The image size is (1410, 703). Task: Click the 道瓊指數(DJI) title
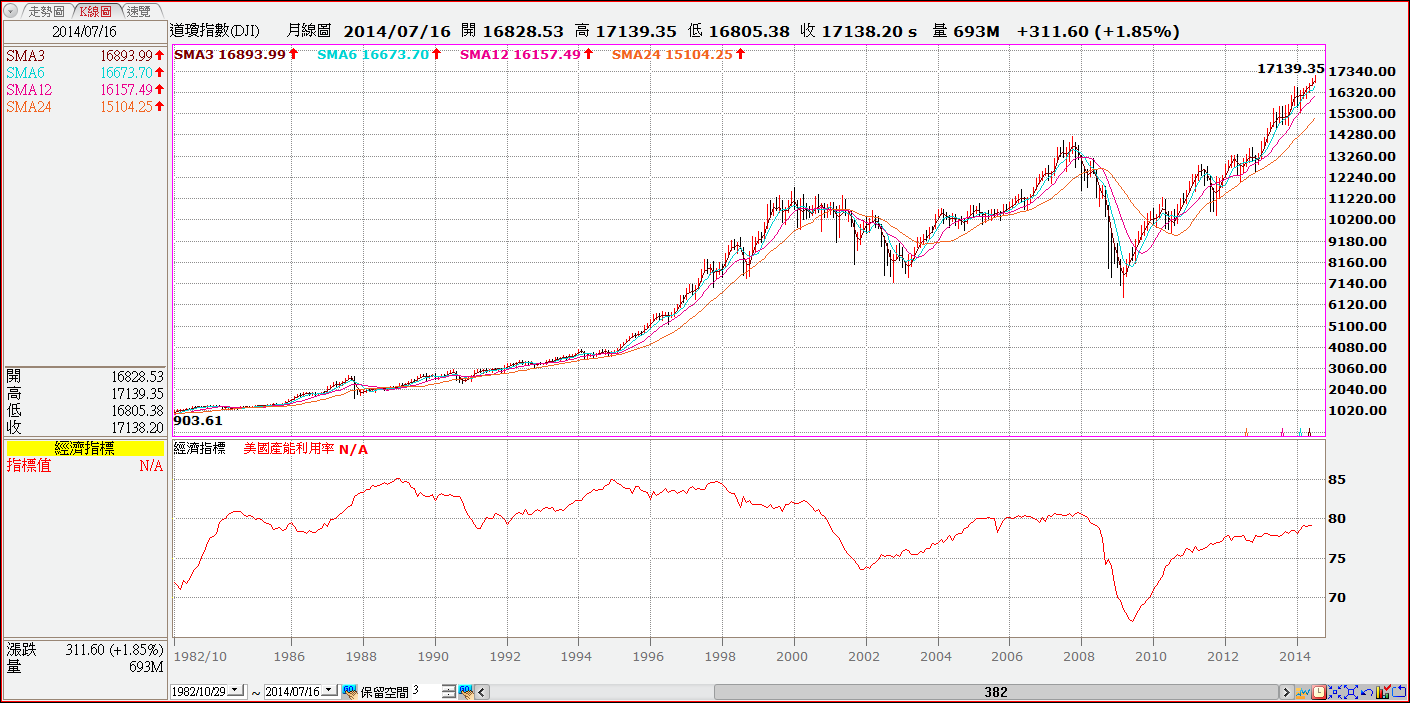tap(215, 32)
